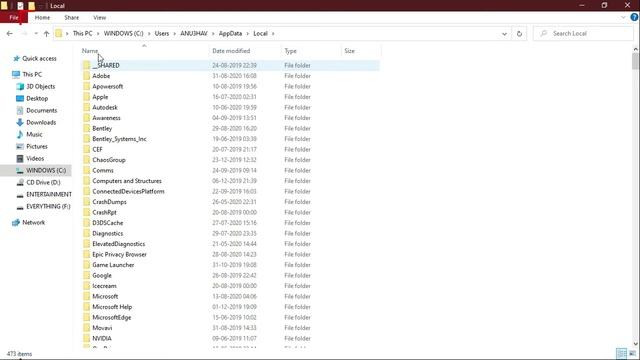The height and width of the screenshot is (360, 640).
Task: Open Customize Quick Access Toolbar dropdown
Action: pyautogui.click(x=41, y=6)
